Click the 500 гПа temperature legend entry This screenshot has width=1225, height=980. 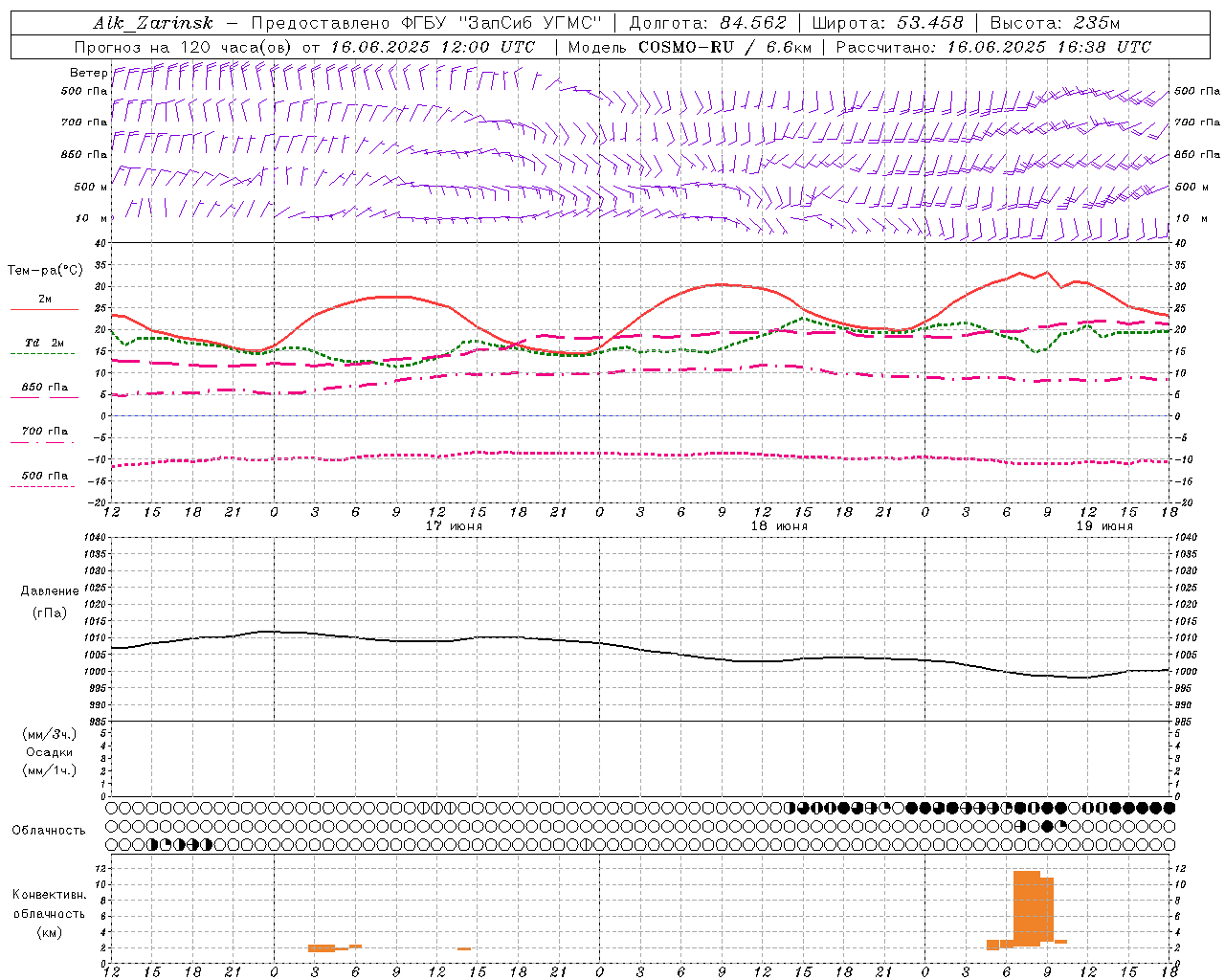[45, 476]
